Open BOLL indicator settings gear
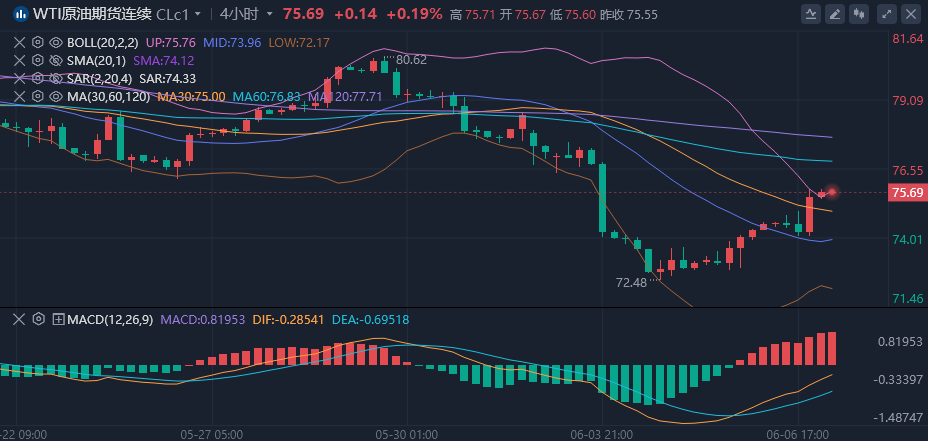Viewport: 928px width, 441px height. pos(38,43)
